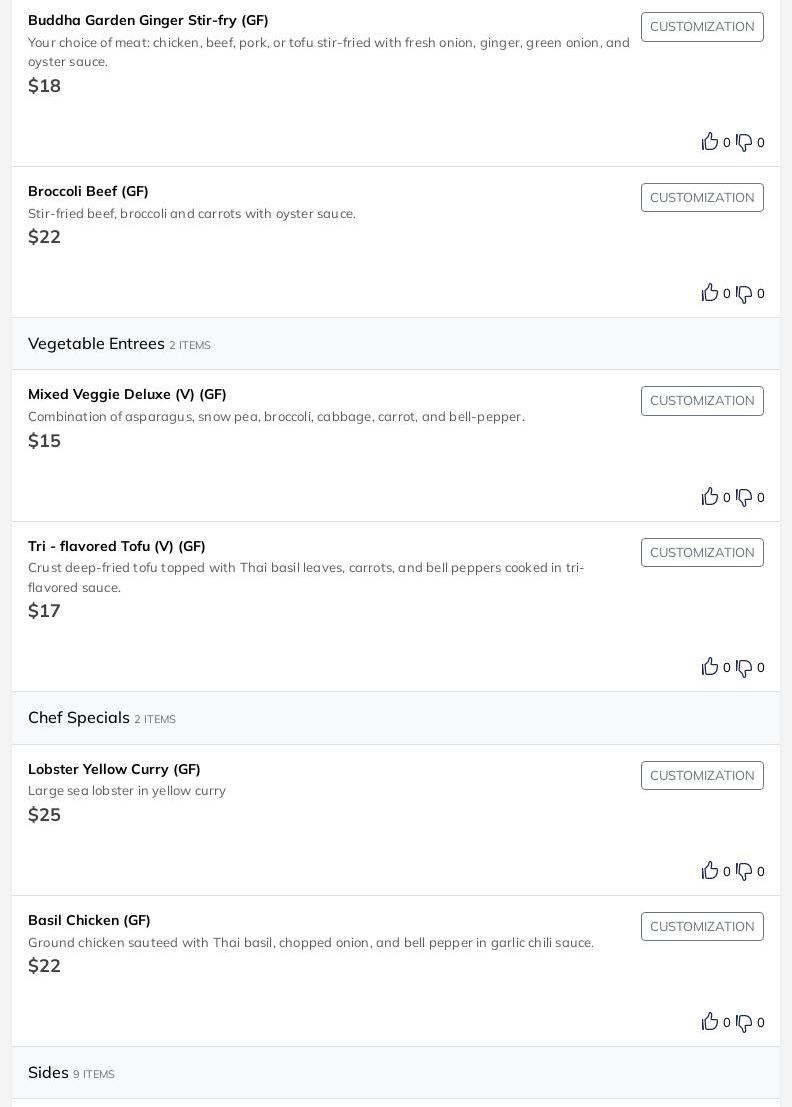
Task: Thumbs up Tri-flavored Tofu
Action: 710,667
